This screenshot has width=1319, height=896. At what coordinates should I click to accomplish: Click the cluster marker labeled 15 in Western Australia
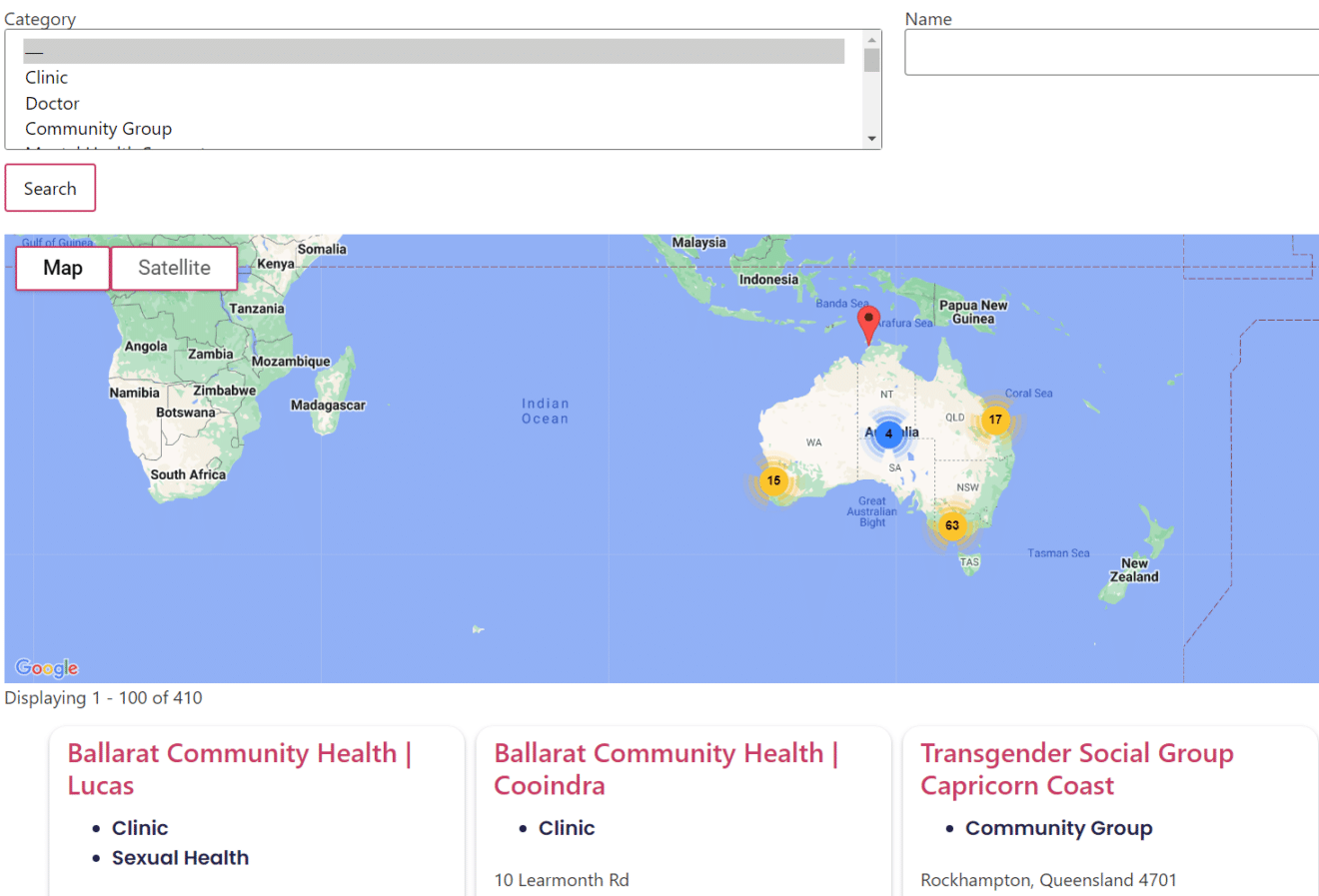point(772,480)
